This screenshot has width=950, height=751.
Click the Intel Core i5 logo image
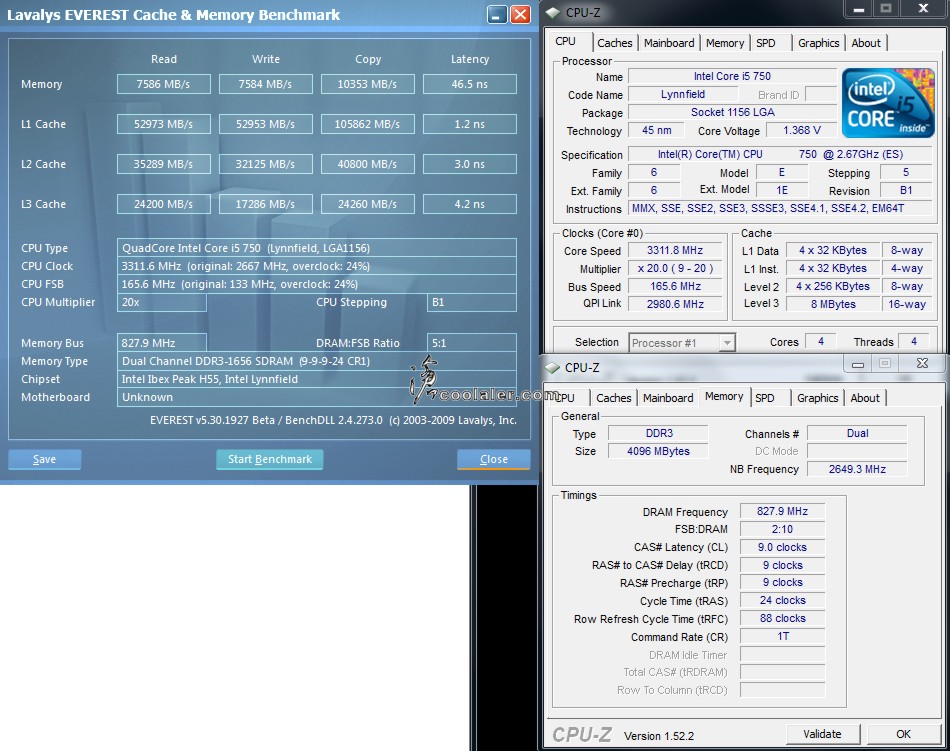(x=888, y=102)
